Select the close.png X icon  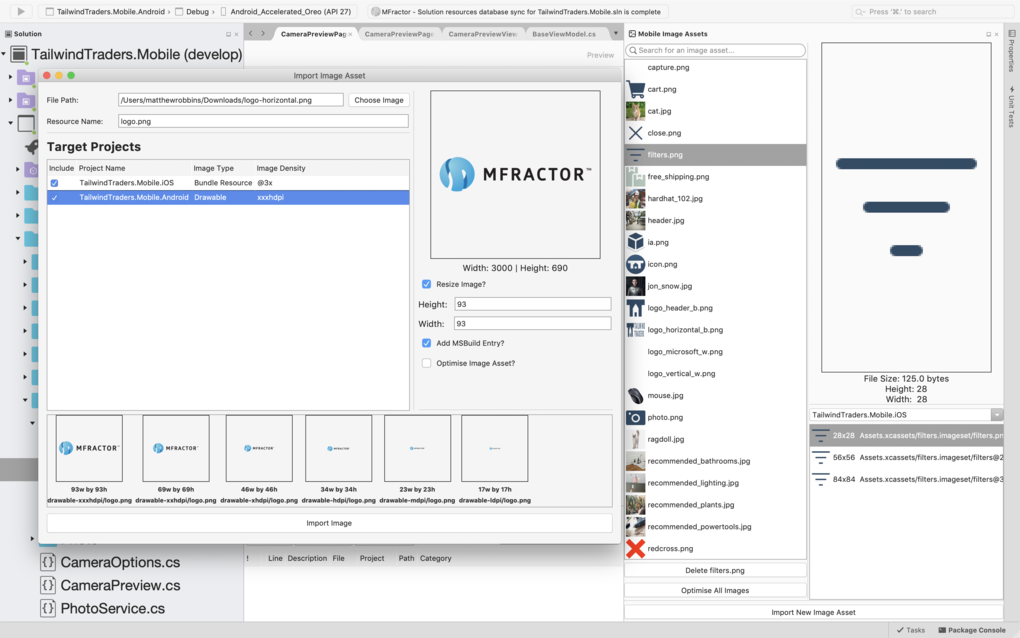pyautogui.click(x=636, y=133)
